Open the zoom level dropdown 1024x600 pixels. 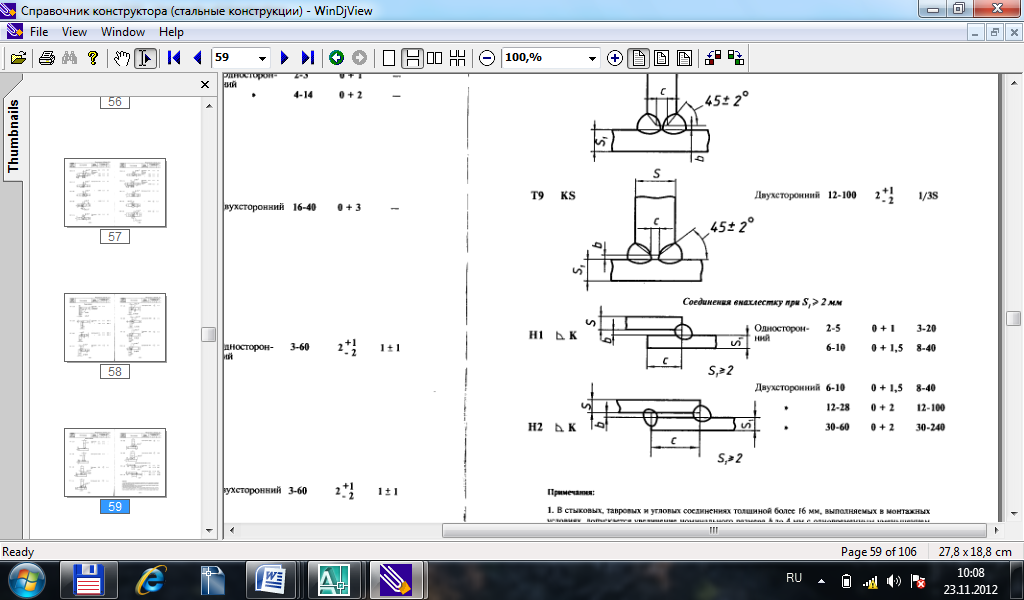(x=592, y=58)
